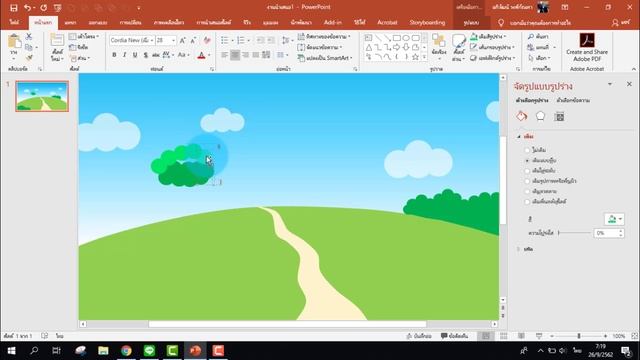Apply the Format Painter
Image resolution: width=640 pixels, height=360 pixels.
29,58
